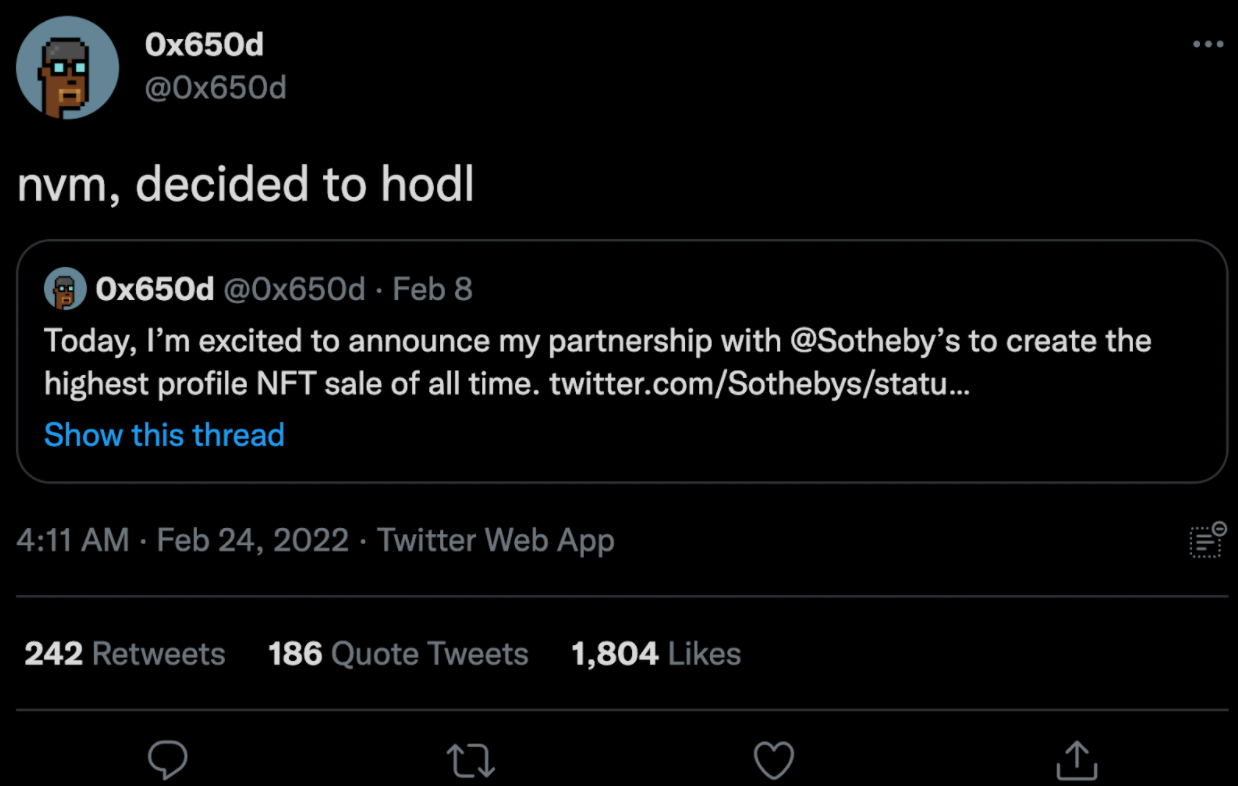Click the 4:11 AM · Feb 24, 2022 timestamp

183,541
